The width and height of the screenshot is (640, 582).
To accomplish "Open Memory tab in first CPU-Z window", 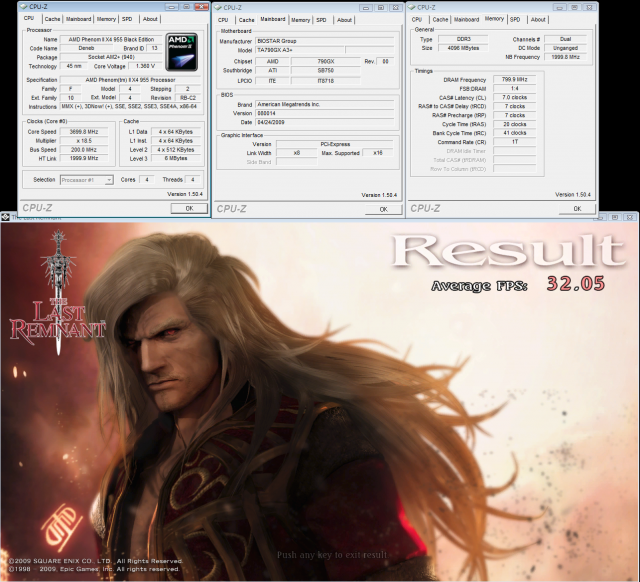I will click(106, 19).
